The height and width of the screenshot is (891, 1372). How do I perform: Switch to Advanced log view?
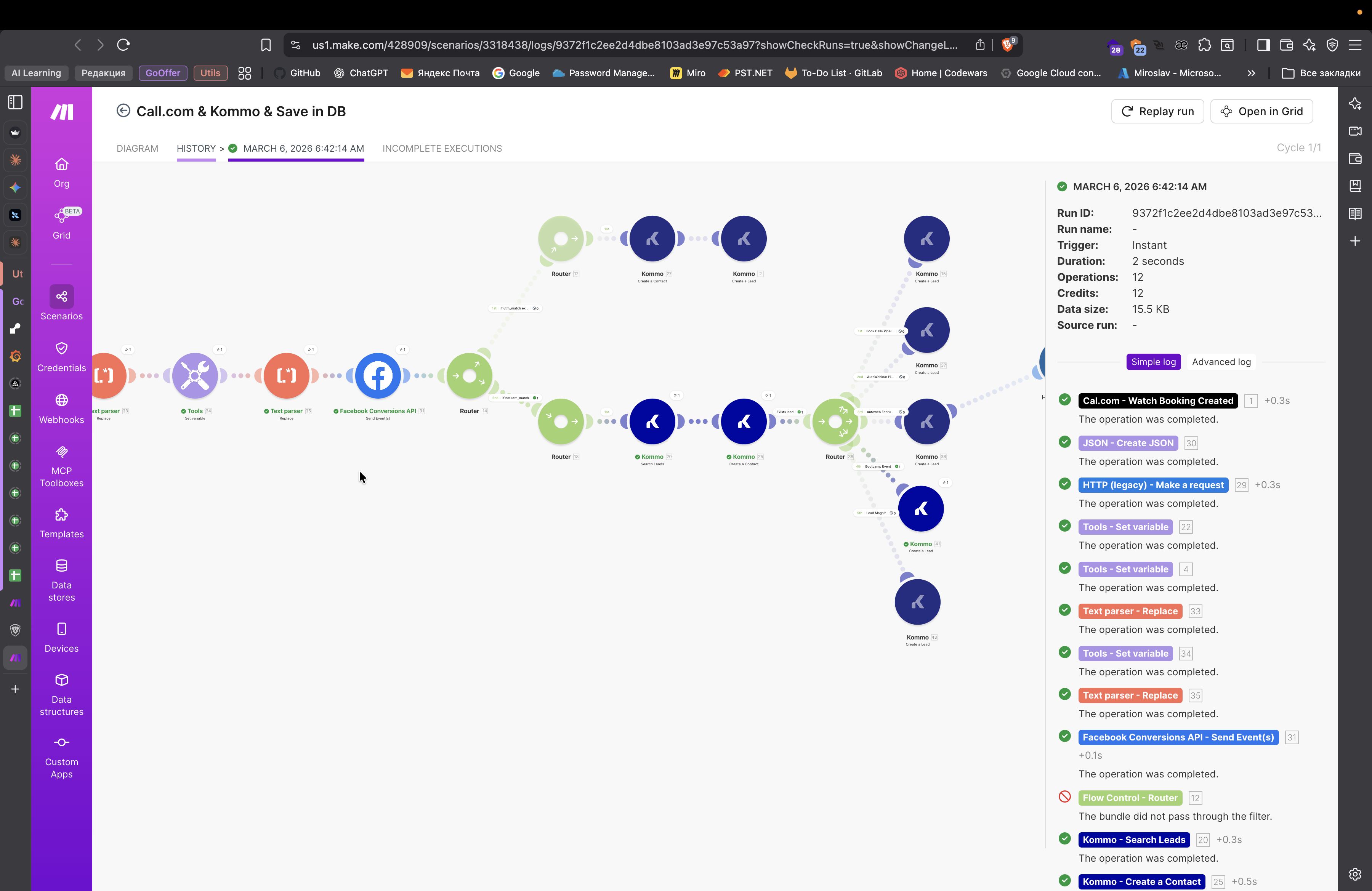1221,362
